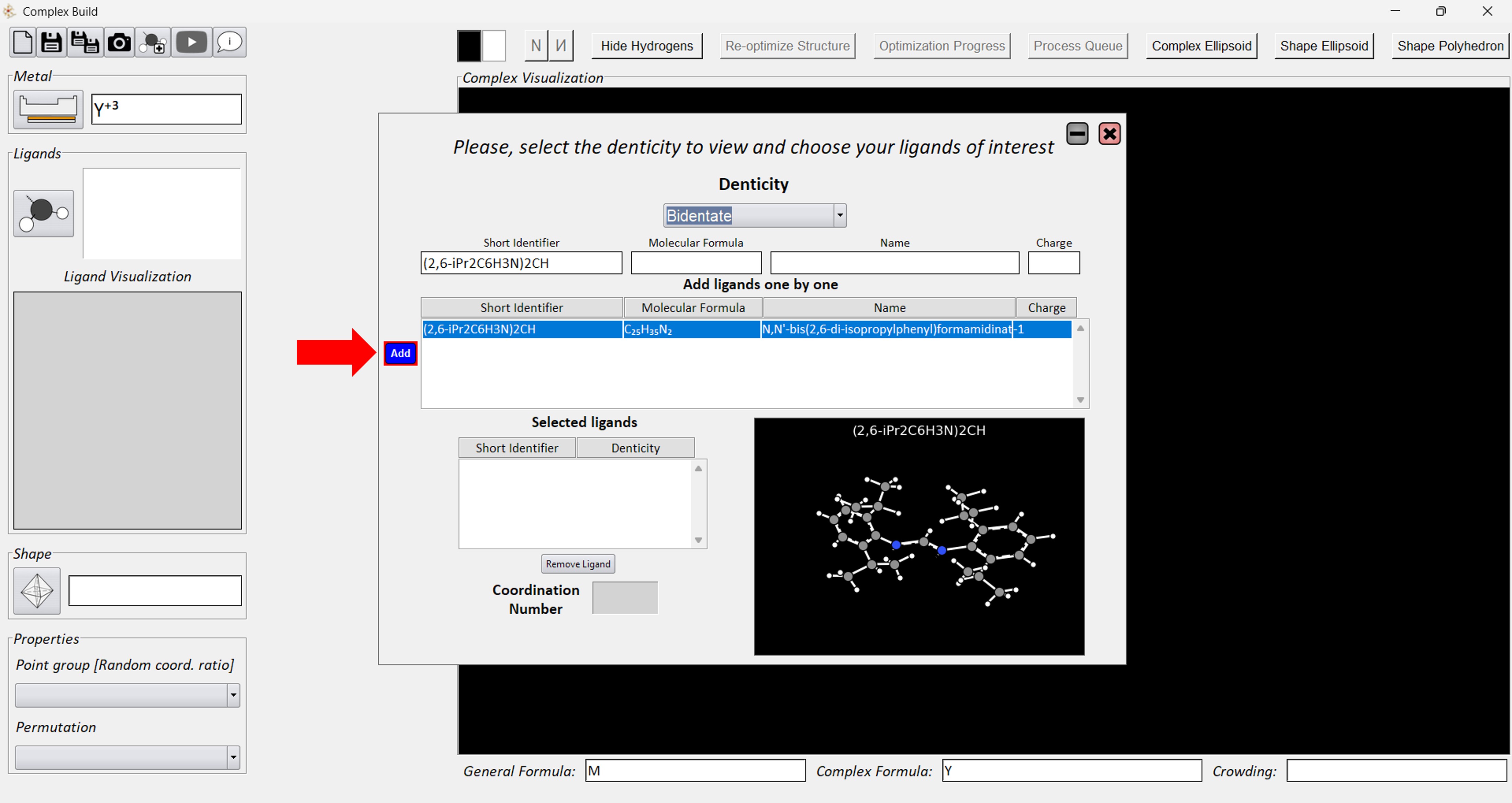Expand the Point group dropdown

233,695
